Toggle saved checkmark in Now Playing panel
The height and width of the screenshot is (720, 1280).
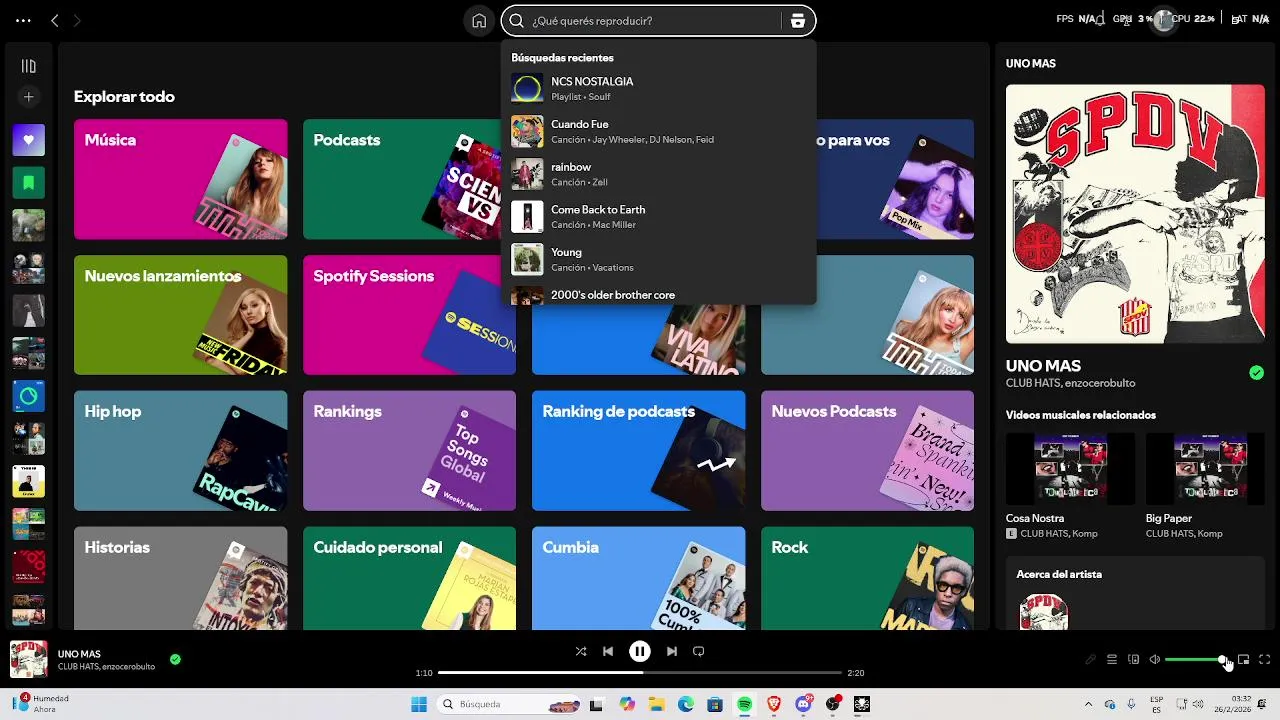pos(1256,373)
